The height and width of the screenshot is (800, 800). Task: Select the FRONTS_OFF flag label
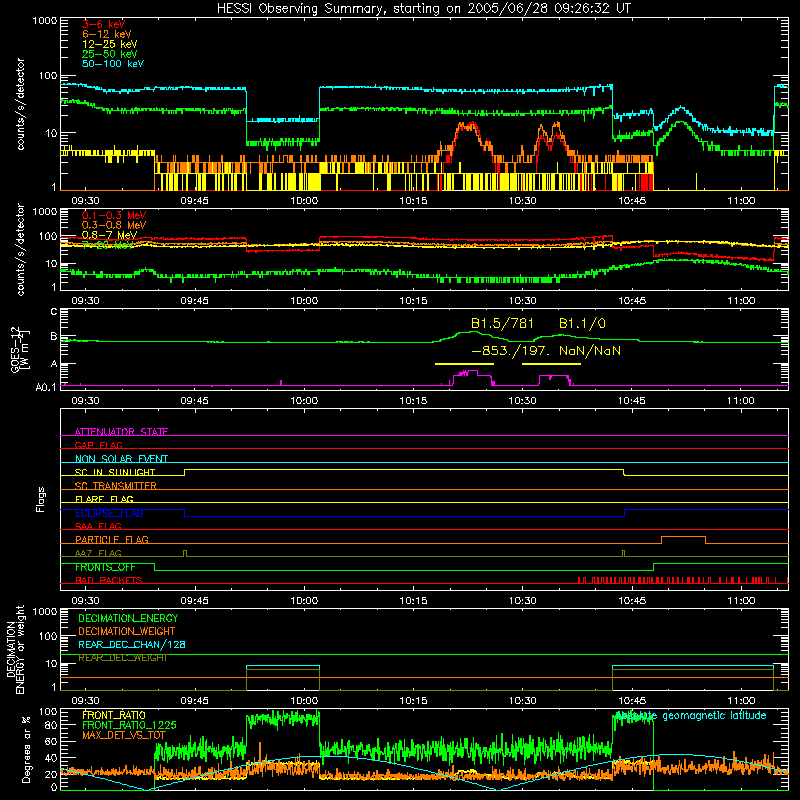point(105,567)
